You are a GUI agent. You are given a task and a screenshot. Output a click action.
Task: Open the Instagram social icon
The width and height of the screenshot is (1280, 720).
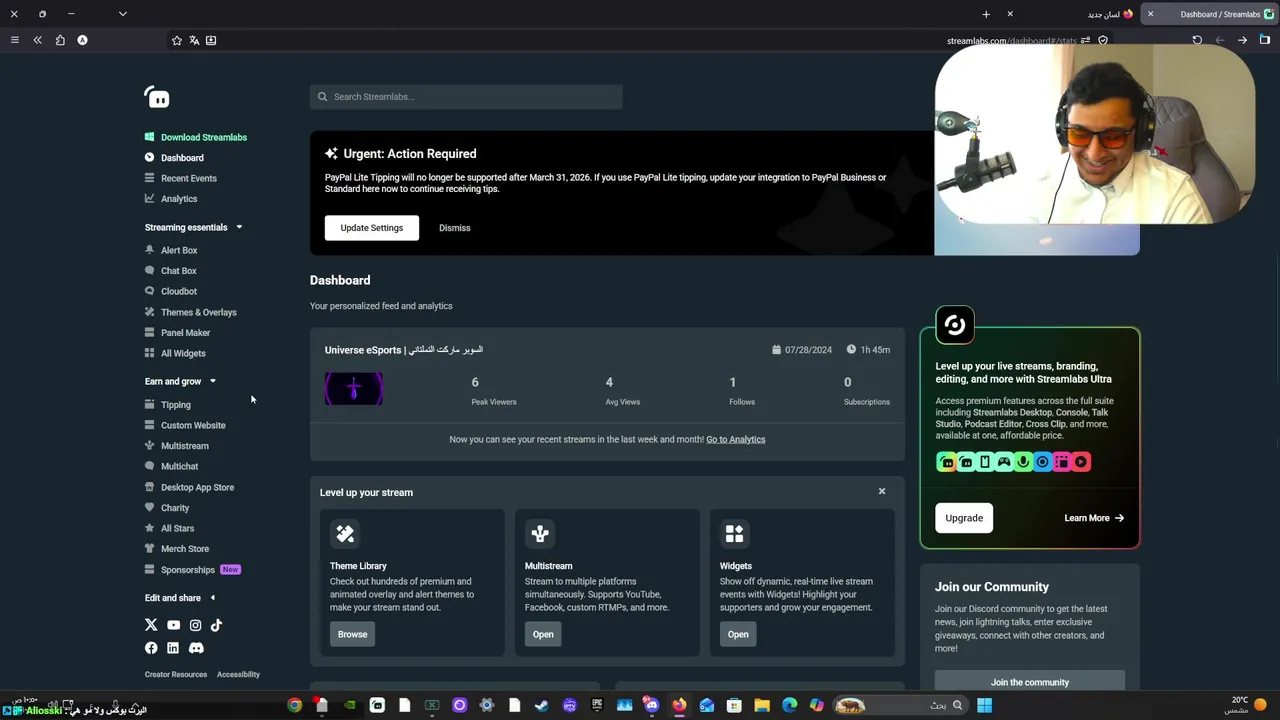pyautogui.click(x=195, y=625)
